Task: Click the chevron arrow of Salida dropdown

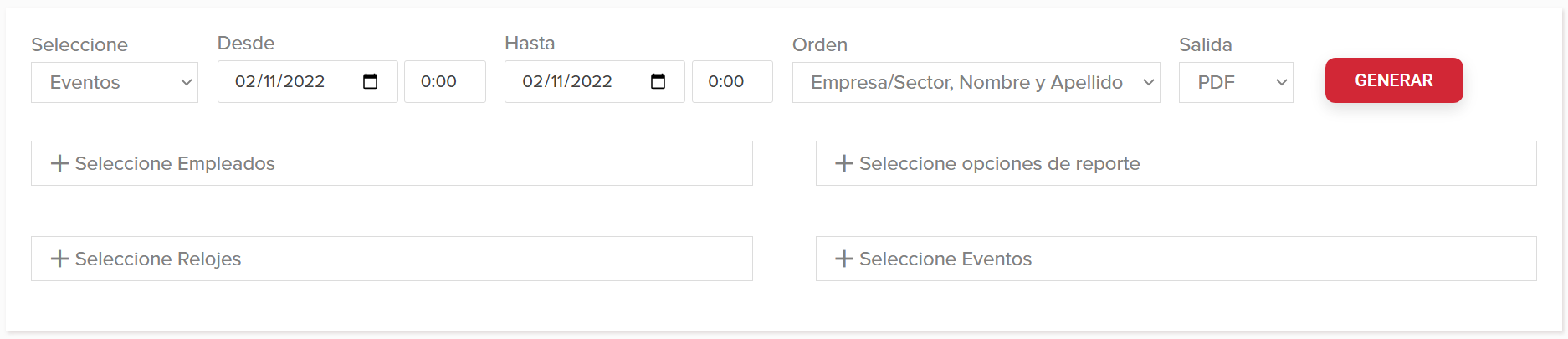Action: (x=1281, y=82)
